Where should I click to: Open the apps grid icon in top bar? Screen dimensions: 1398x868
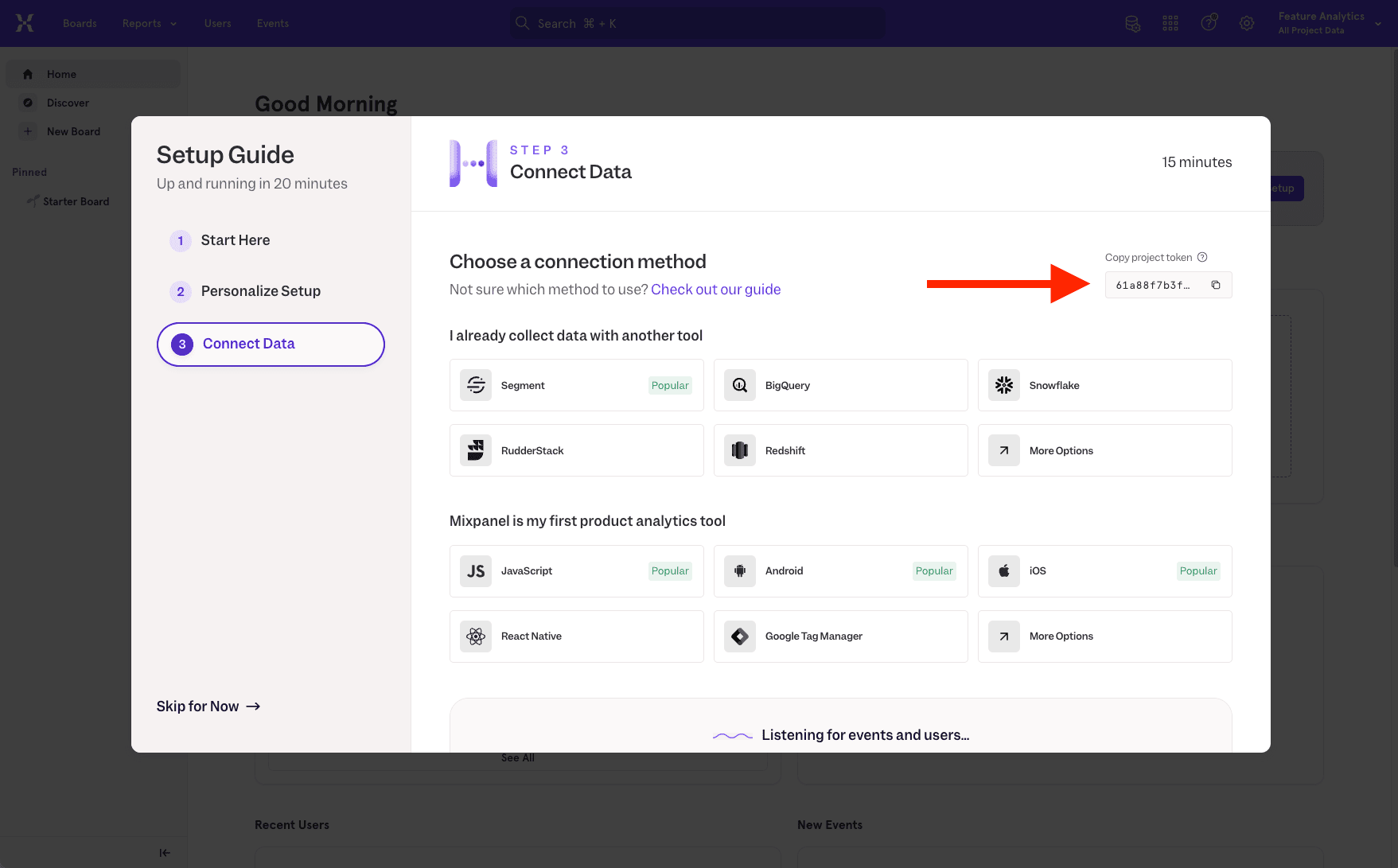[1170, 23]
